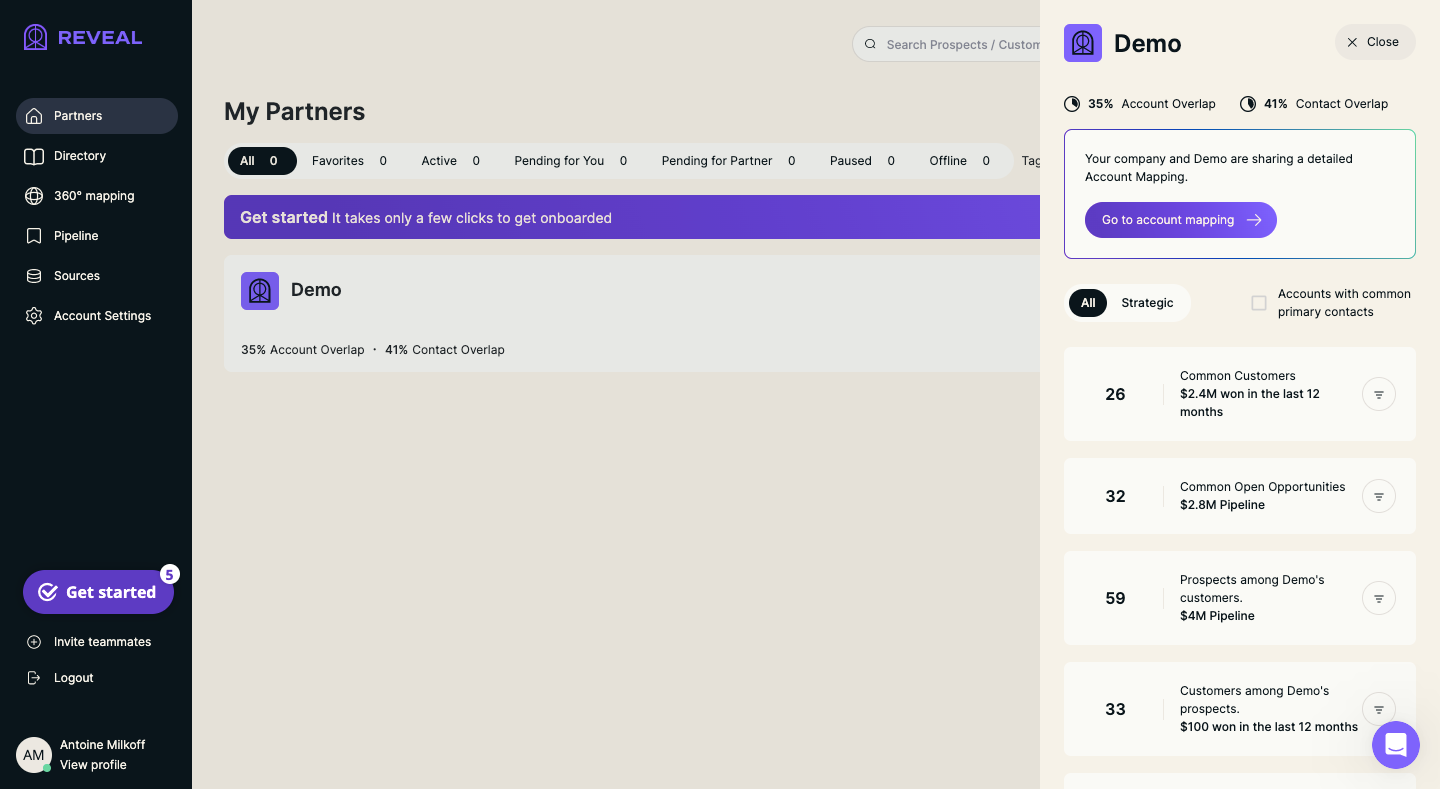Image resolution: width=1440 pixels, height=789 pixels.
Task: Click the Customers among Demo's prospects text
Action: 1254,700
